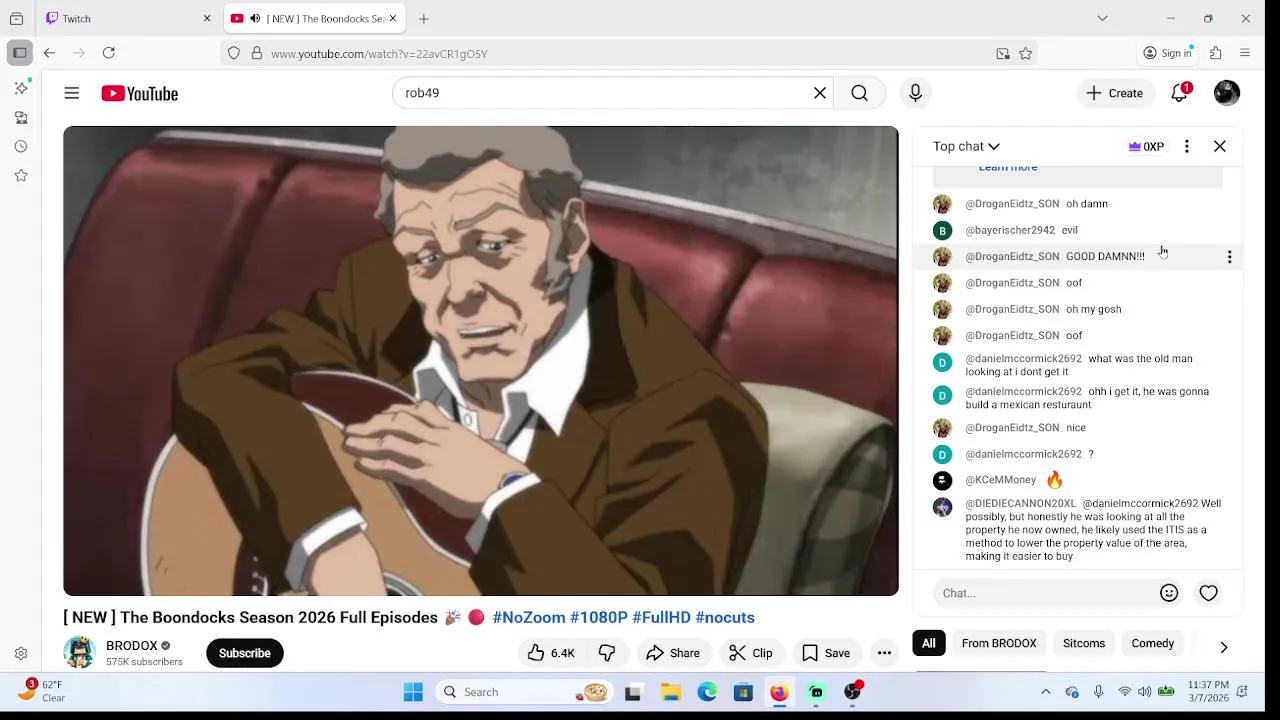The width and height of the screenshot is (1280, 720).
Task: Open the Firefox application menu
Action: click(1245, 53)
